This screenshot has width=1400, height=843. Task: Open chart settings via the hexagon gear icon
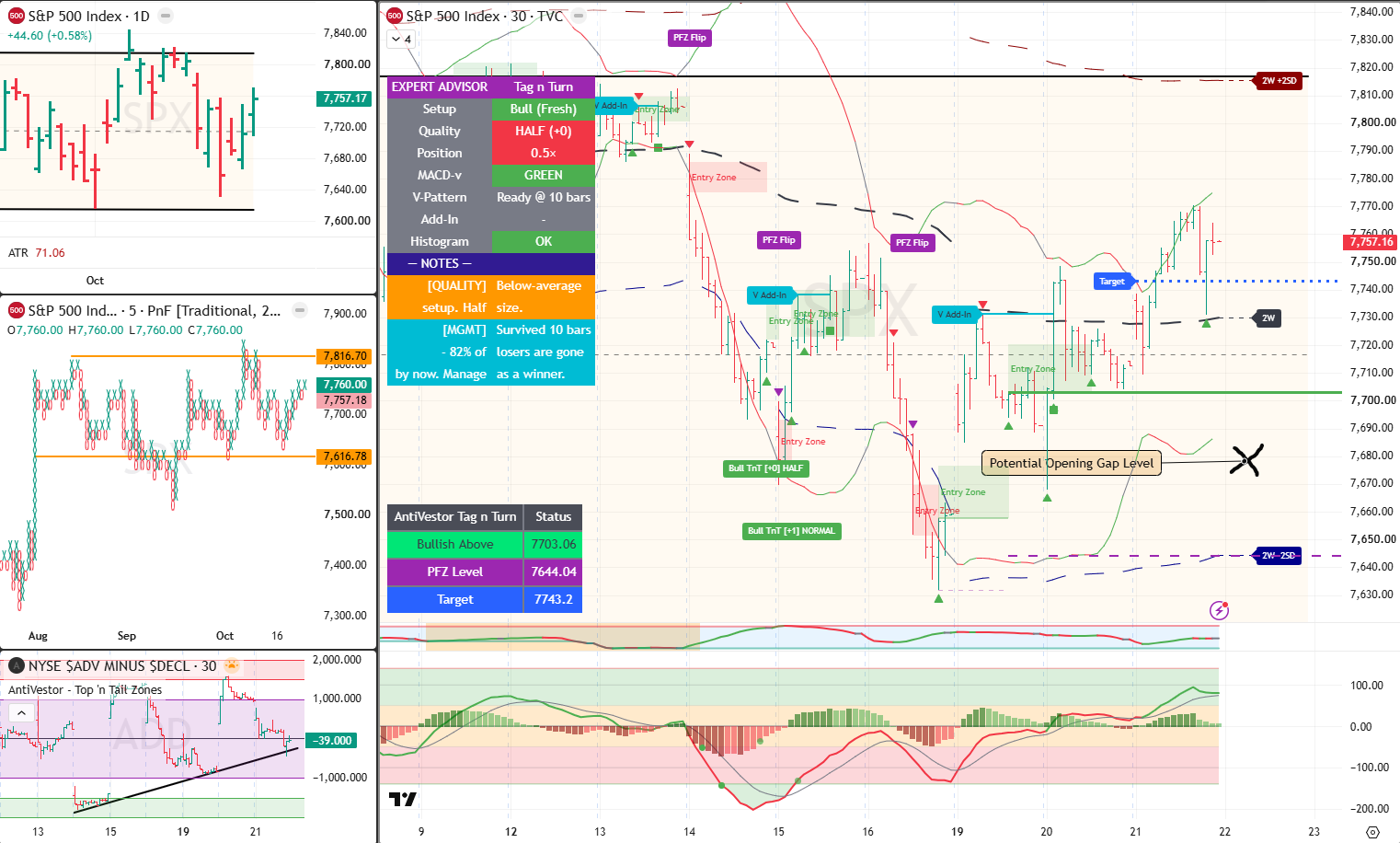coord(1372,831)
